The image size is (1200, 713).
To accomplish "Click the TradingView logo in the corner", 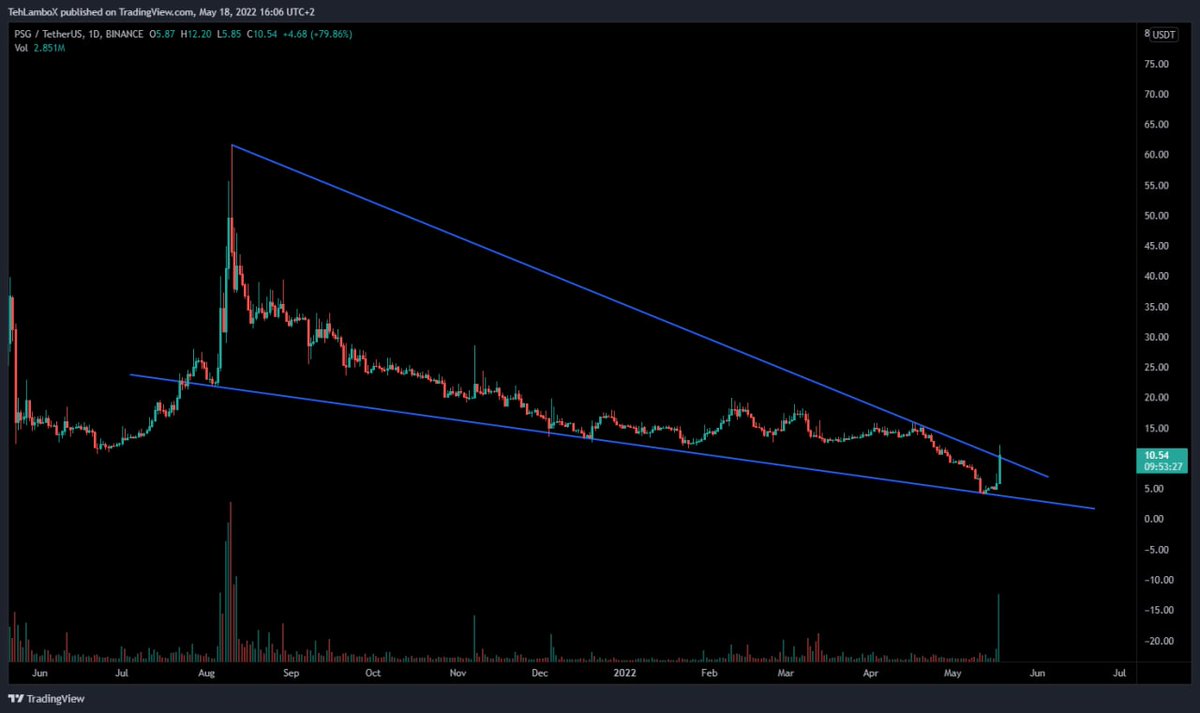I will point(46,697).
